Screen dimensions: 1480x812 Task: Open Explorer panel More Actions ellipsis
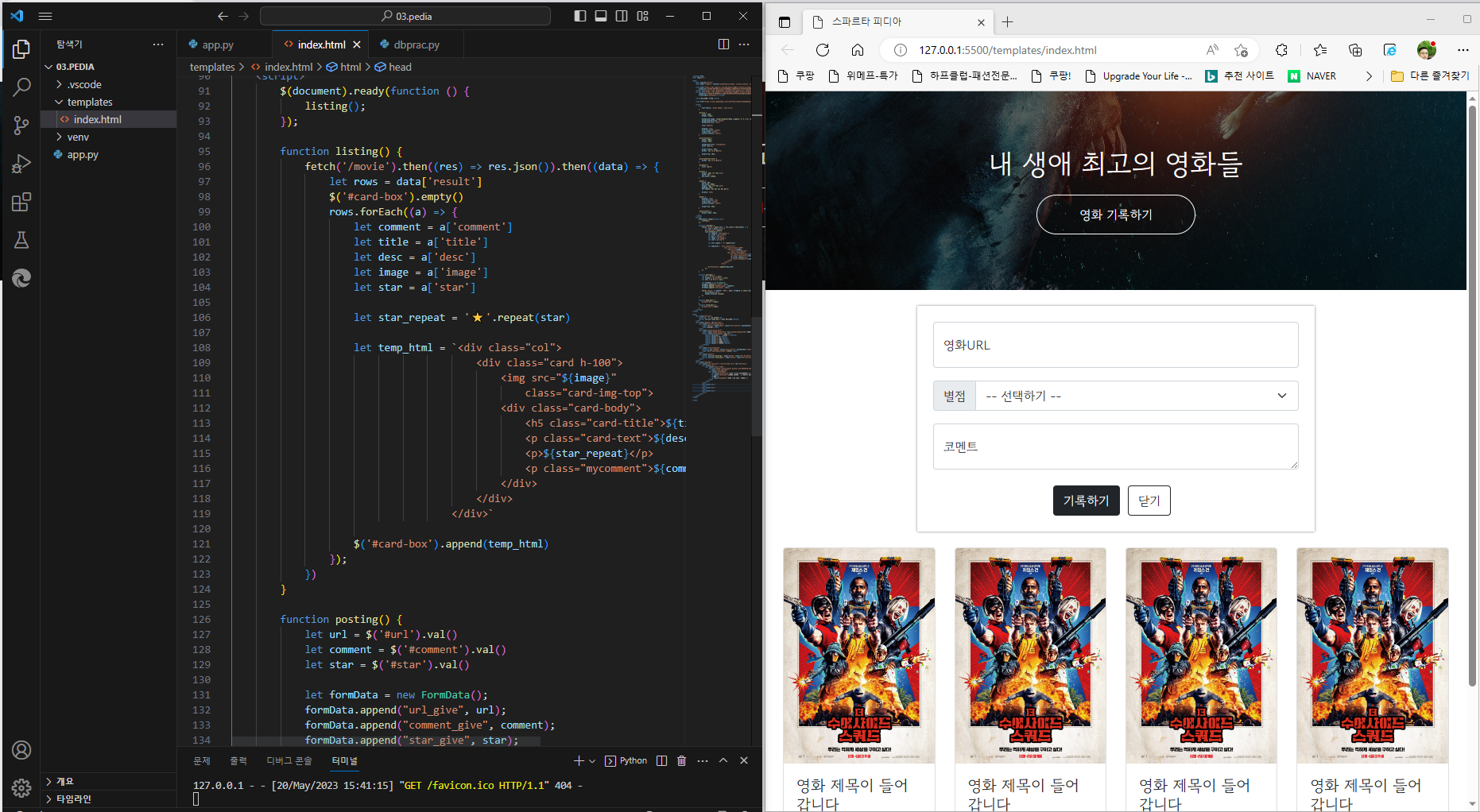pyautogui.click(x=158, y=44)
